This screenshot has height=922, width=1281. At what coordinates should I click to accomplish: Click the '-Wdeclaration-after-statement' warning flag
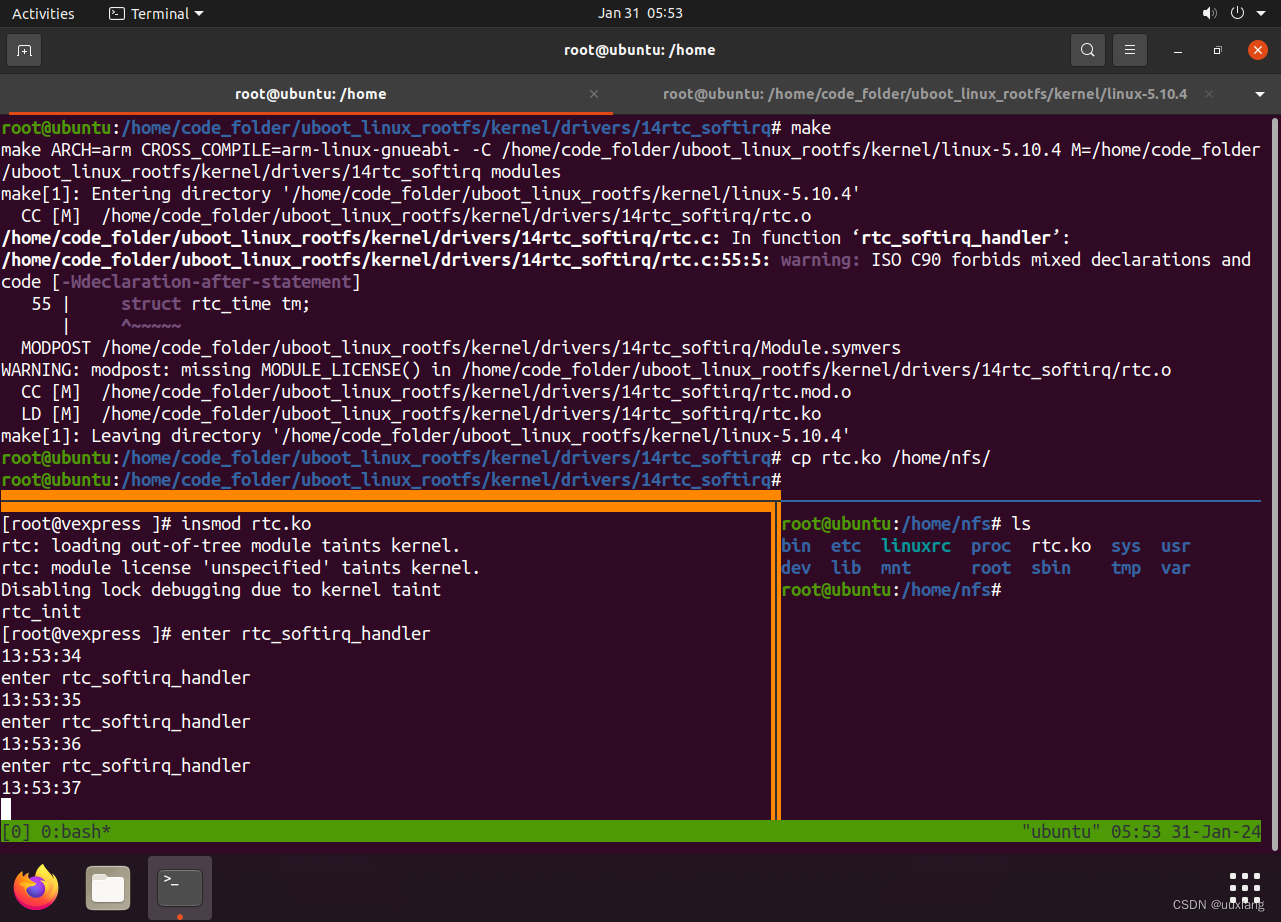(x=206, y=282)
